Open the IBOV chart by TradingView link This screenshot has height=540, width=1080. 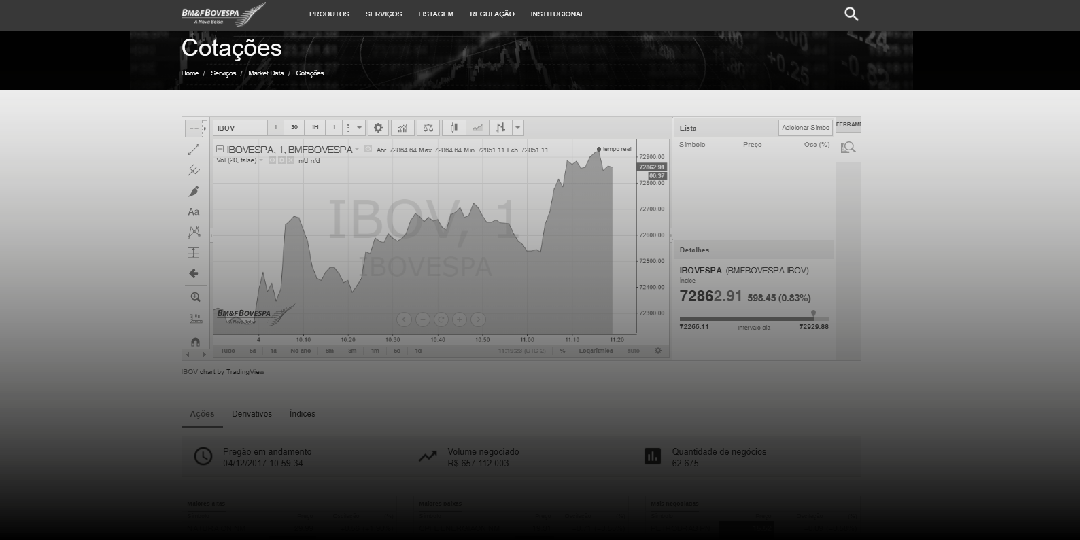[222, 372]
